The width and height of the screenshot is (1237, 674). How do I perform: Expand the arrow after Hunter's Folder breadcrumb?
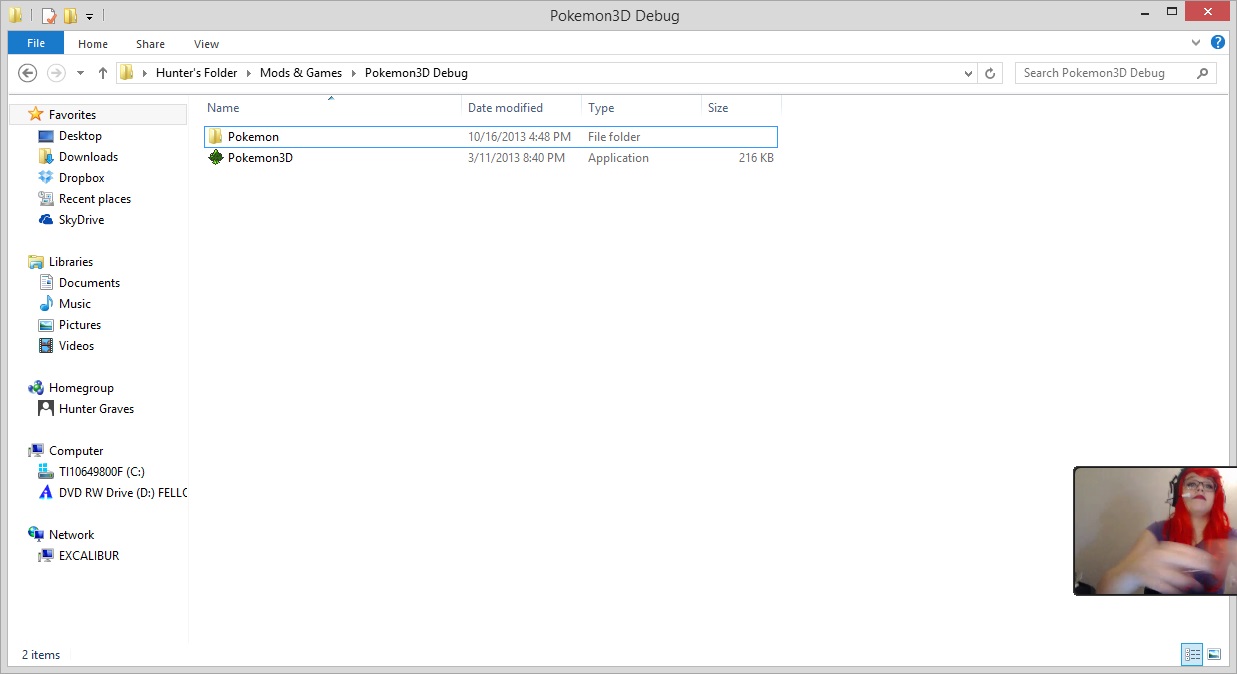click(249, 73)
